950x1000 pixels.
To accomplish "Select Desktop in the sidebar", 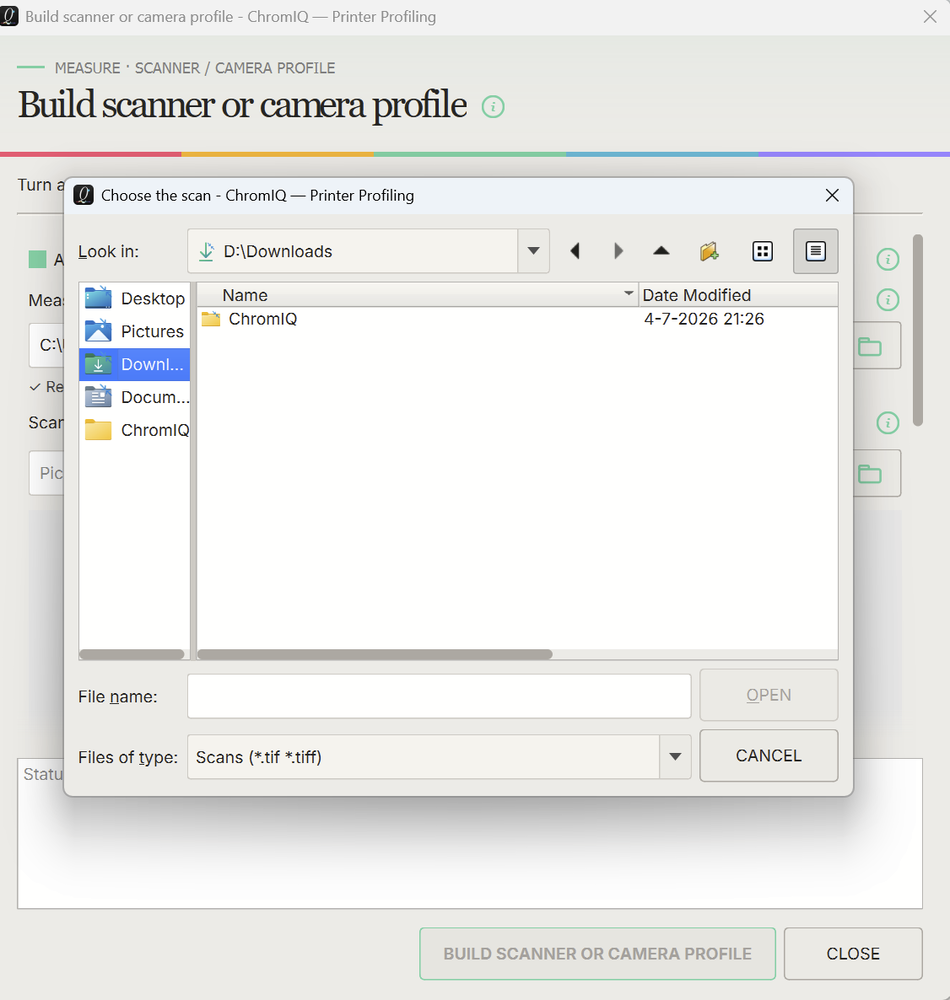I will tap(135, 298).
